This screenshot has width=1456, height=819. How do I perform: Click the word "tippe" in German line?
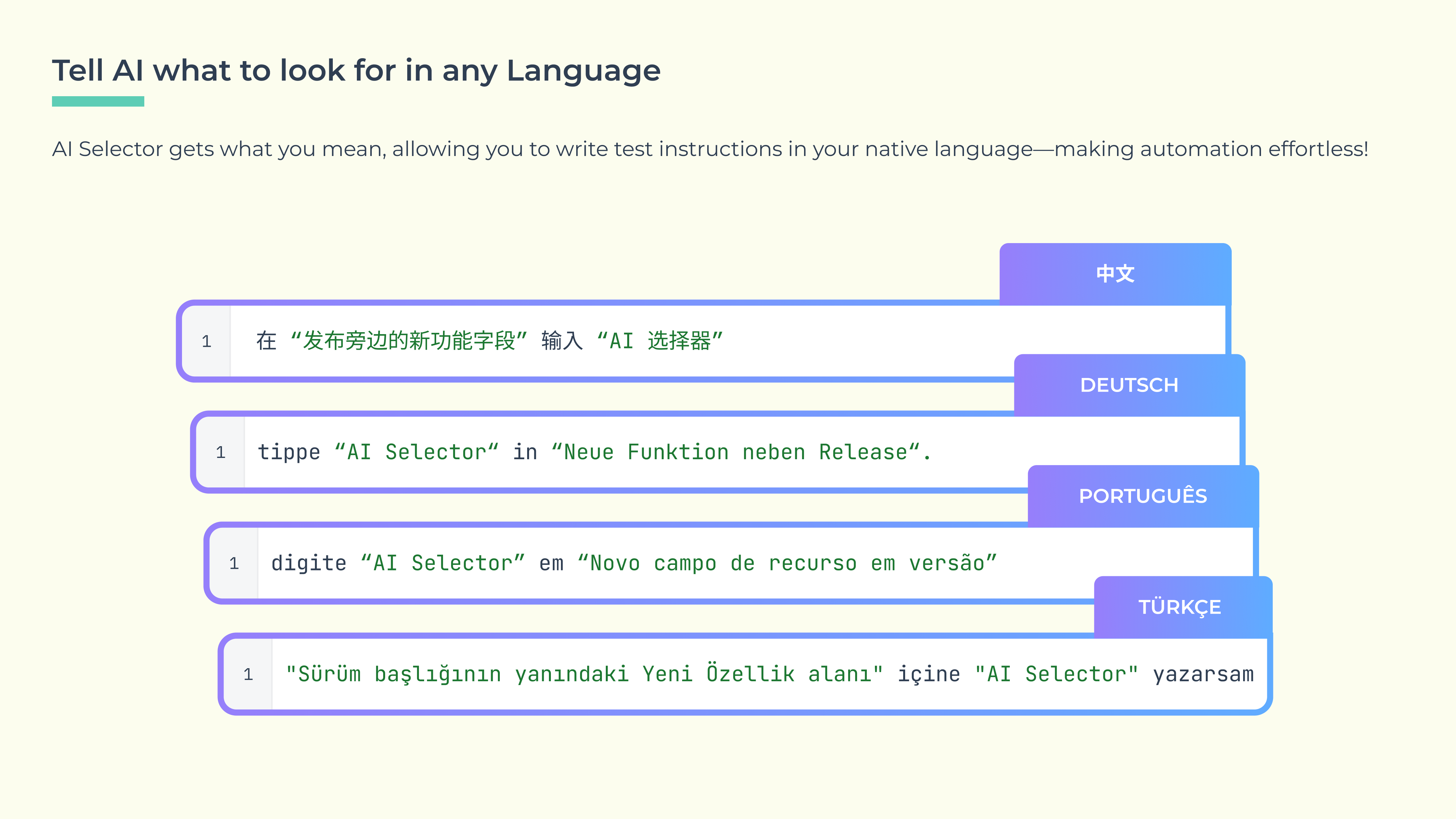pos(289,452)
